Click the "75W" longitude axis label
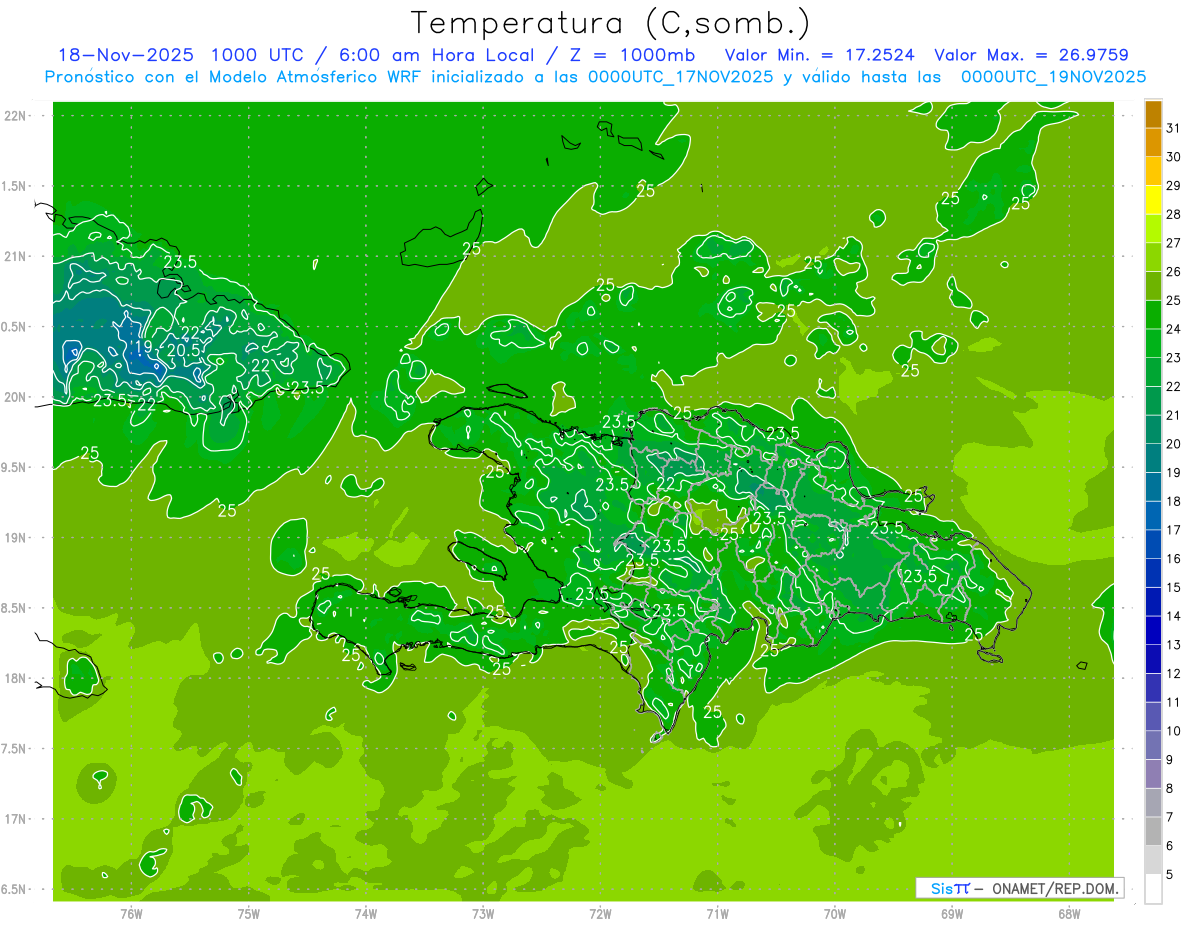 249,914
